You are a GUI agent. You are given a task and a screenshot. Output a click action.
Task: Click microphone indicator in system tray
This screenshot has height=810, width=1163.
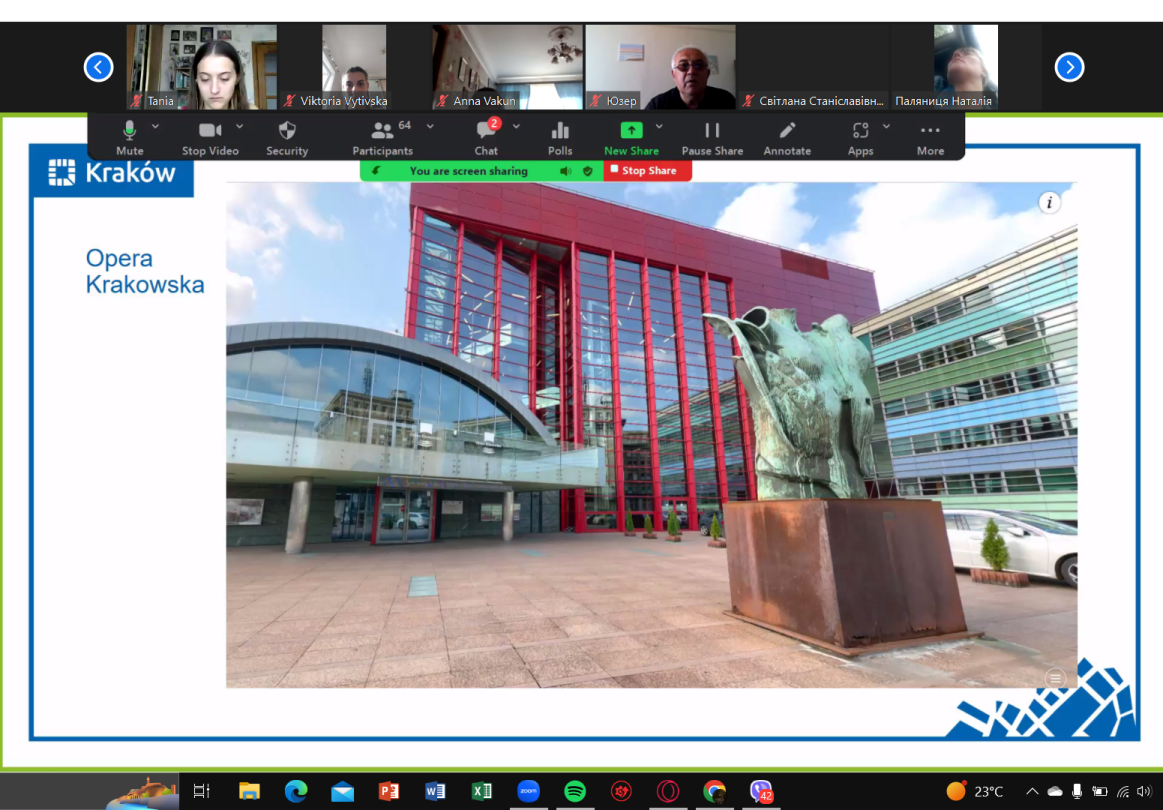[x=1077, y=791]
